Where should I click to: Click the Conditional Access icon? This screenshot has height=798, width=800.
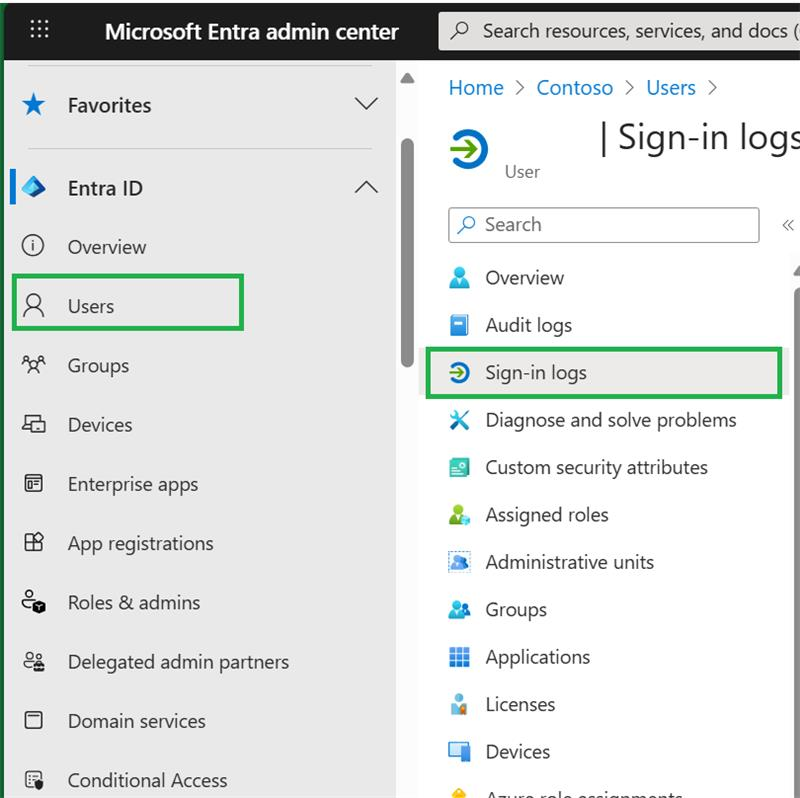click(x=34, y=780)
